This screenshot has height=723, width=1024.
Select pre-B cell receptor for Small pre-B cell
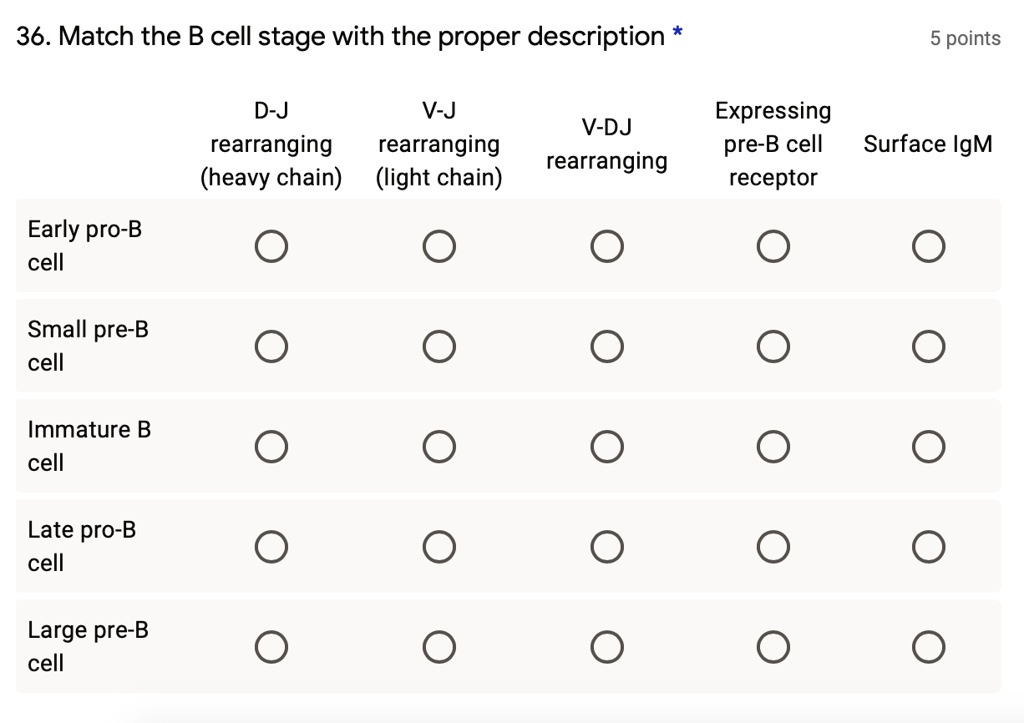pyautogui.click(x=772, y=345)
